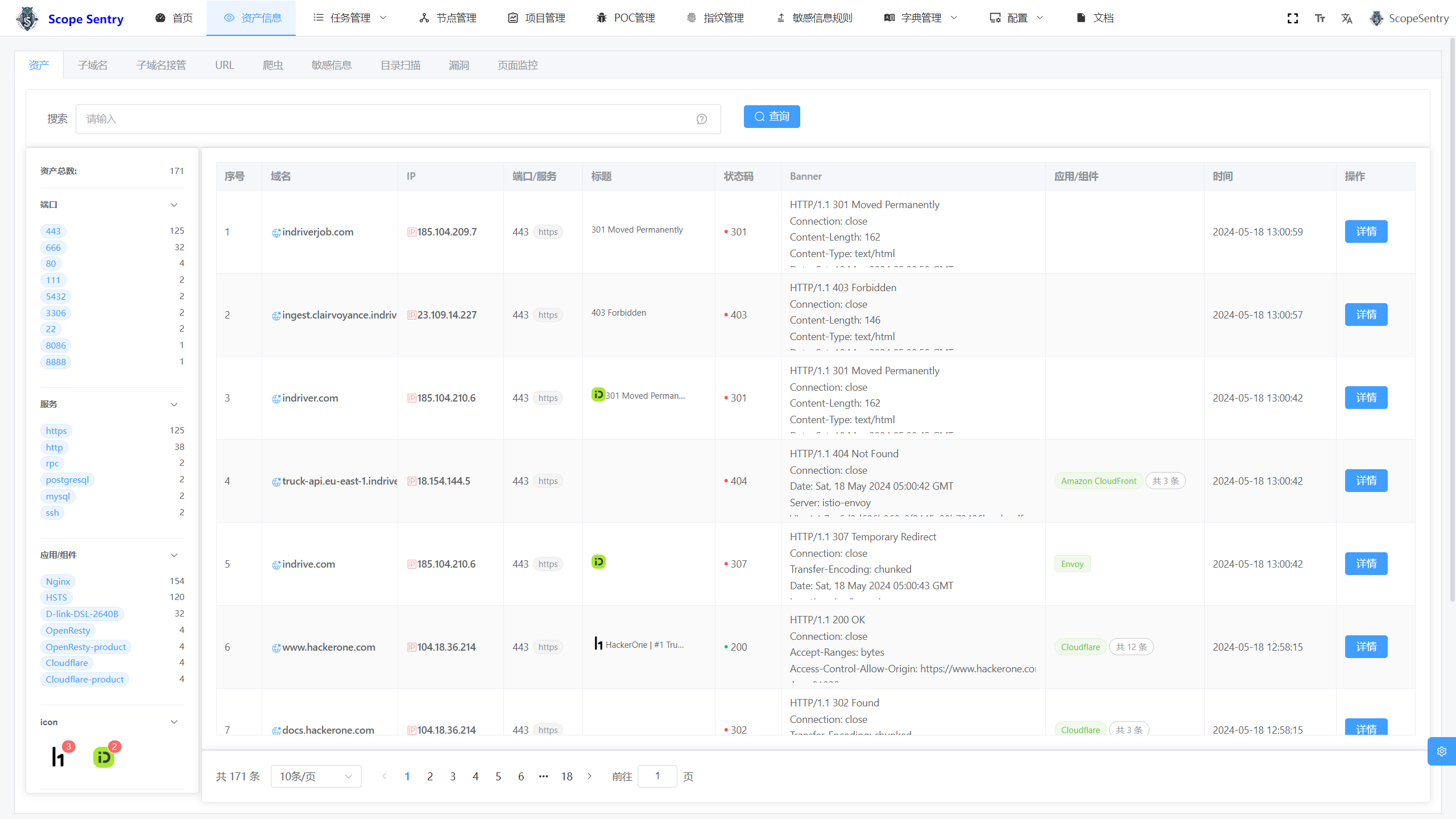
Task: Collapse the 端口 filter section
Action: click(x=174, y=205)
